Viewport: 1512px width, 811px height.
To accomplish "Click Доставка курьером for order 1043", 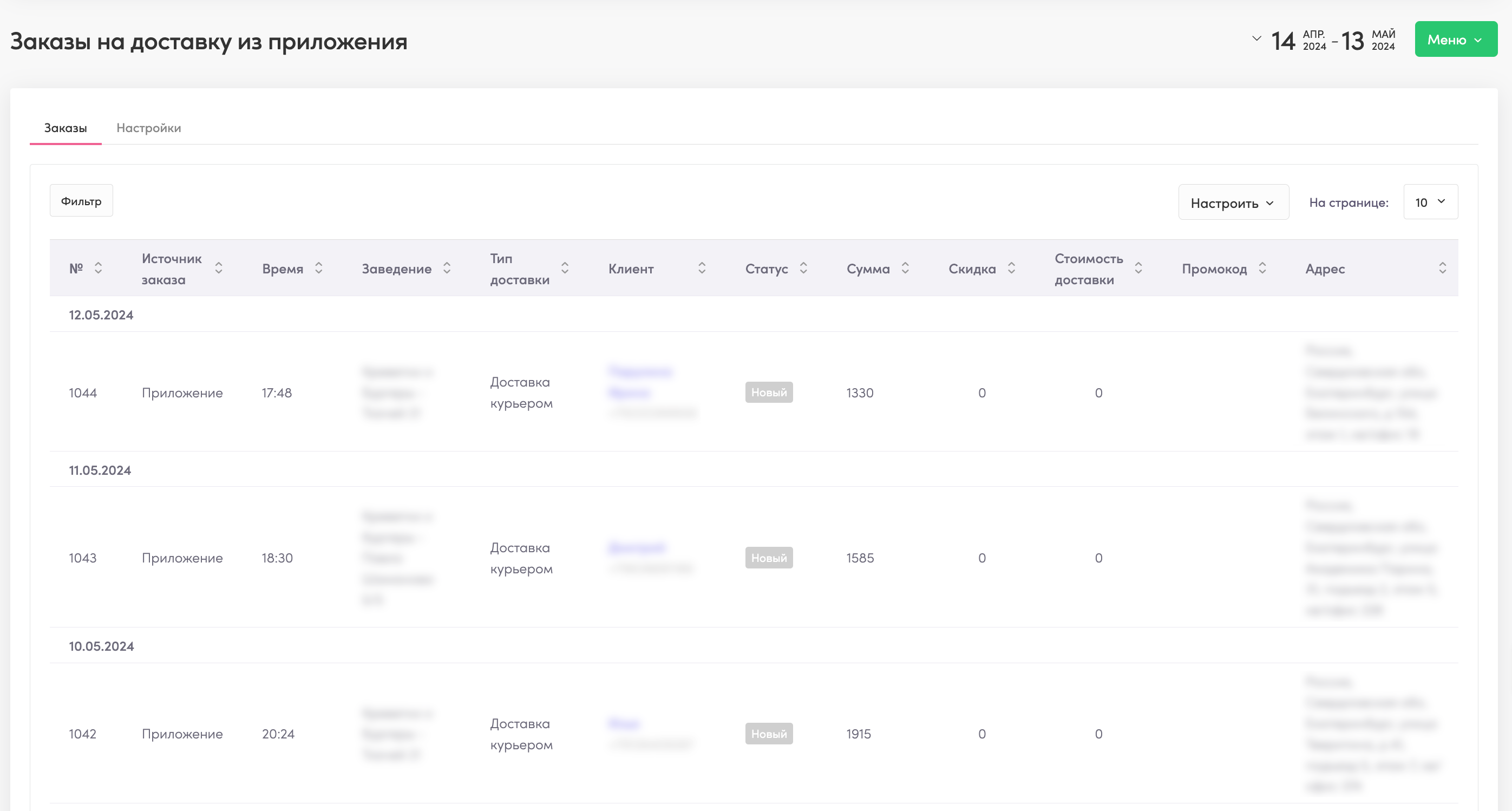I will [x=521, y=558].
